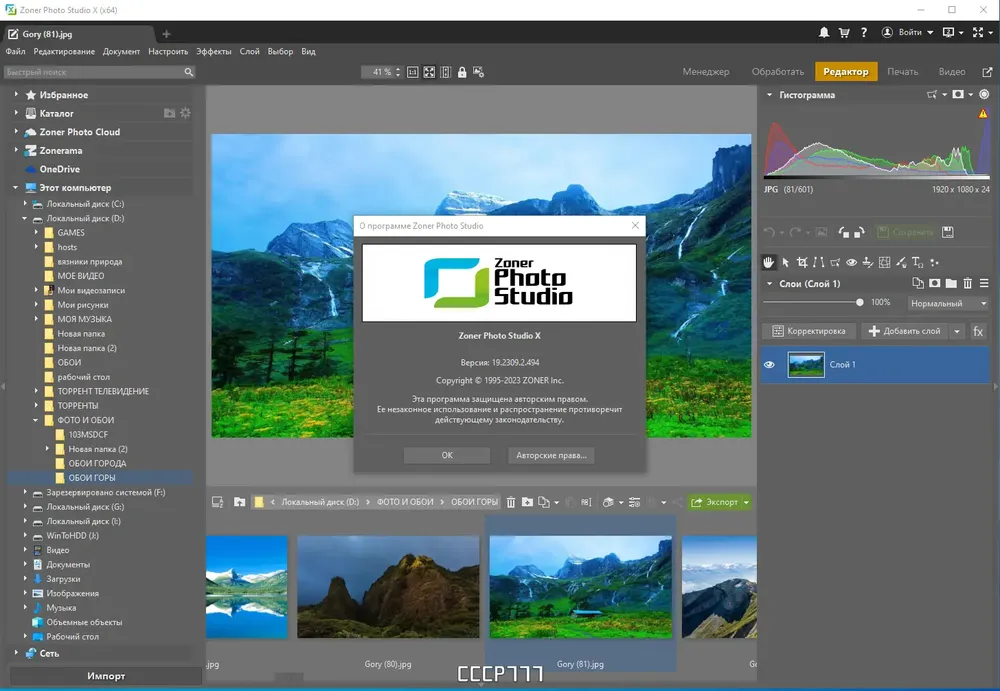
Task: Adjust the layer opacity slider handle
Action: tap(860, 302)
